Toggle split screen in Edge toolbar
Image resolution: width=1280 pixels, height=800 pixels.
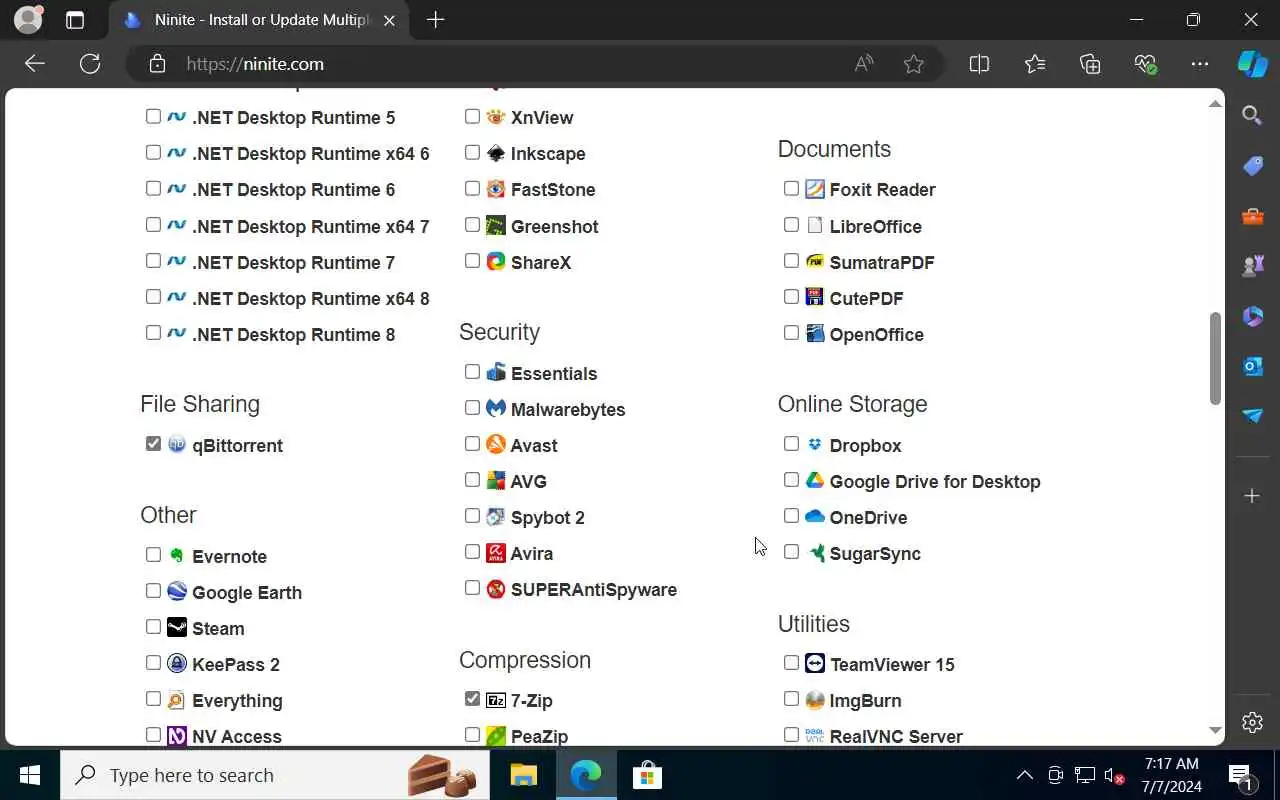click(979, 63)
